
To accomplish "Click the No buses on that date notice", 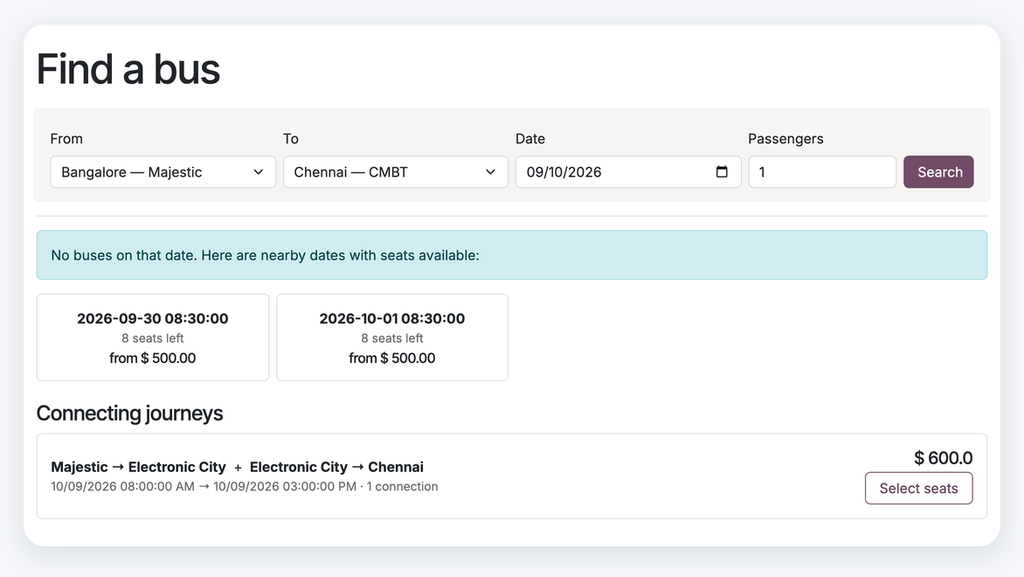I will click(512, 255).
